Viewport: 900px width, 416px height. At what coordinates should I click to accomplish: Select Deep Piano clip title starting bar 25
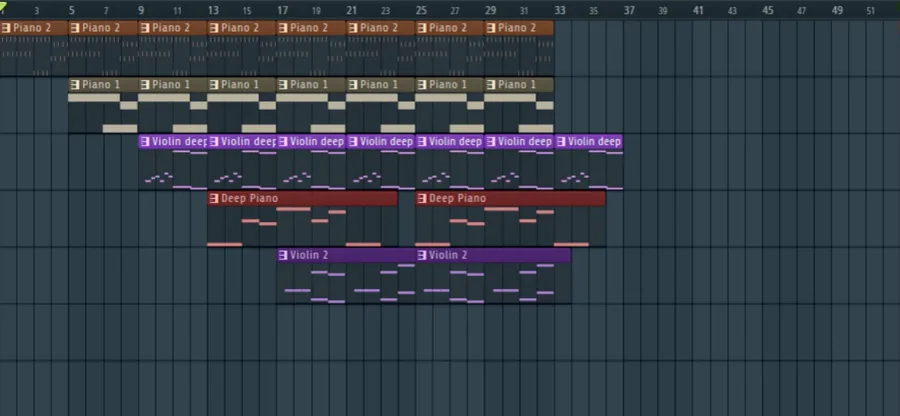tap(457, 199)
